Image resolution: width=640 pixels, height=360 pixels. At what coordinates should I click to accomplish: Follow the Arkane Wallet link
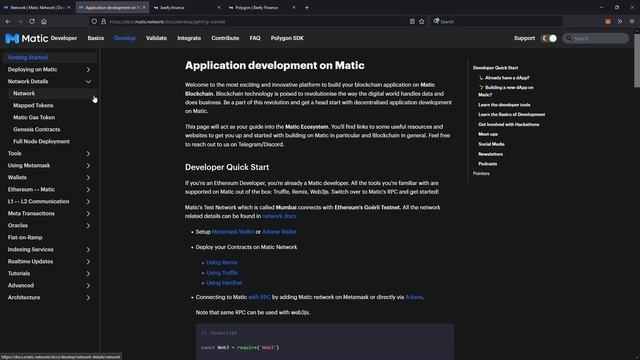pos(279,232)
